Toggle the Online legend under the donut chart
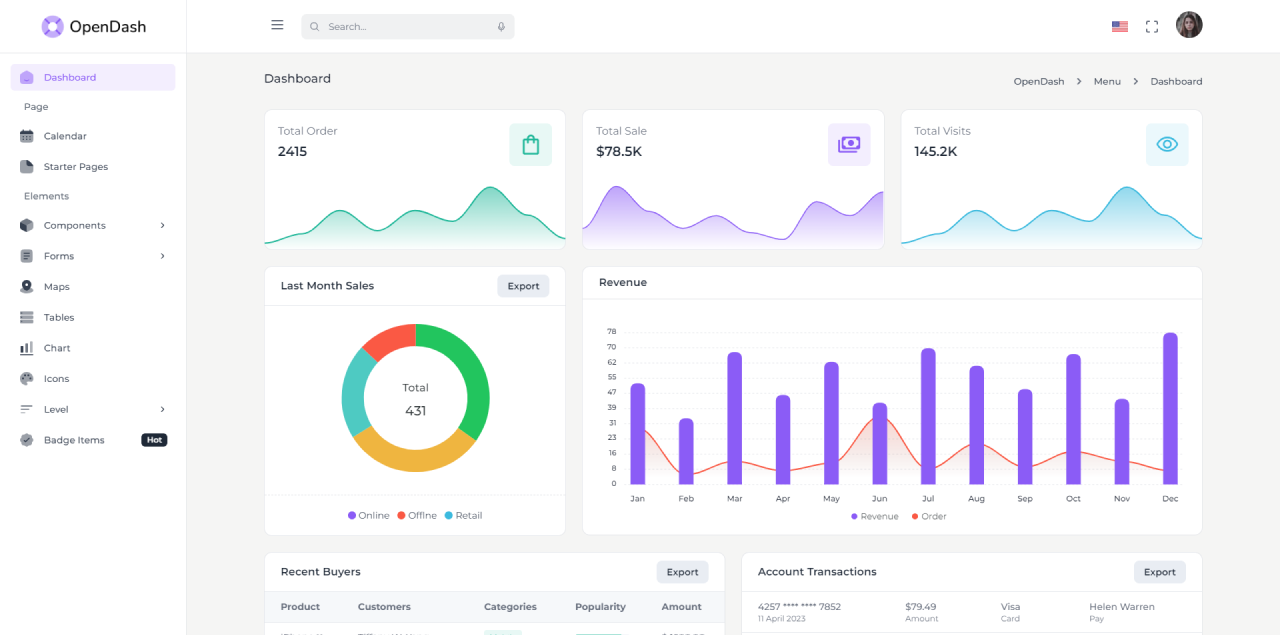The width and height of the screenshot is (1280, 635). [369, 515]
